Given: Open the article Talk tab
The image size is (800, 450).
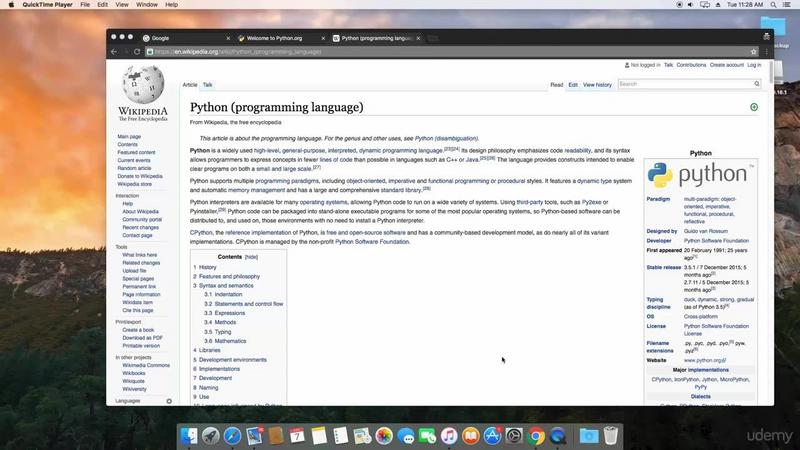Looking at the screenshot, I should tap(207, 85).
